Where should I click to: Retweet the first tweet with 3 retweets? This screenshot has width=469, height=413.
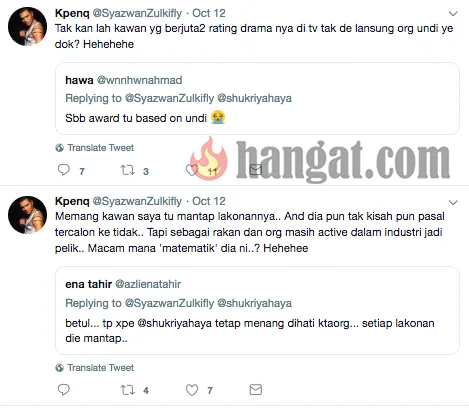[127, 170]
